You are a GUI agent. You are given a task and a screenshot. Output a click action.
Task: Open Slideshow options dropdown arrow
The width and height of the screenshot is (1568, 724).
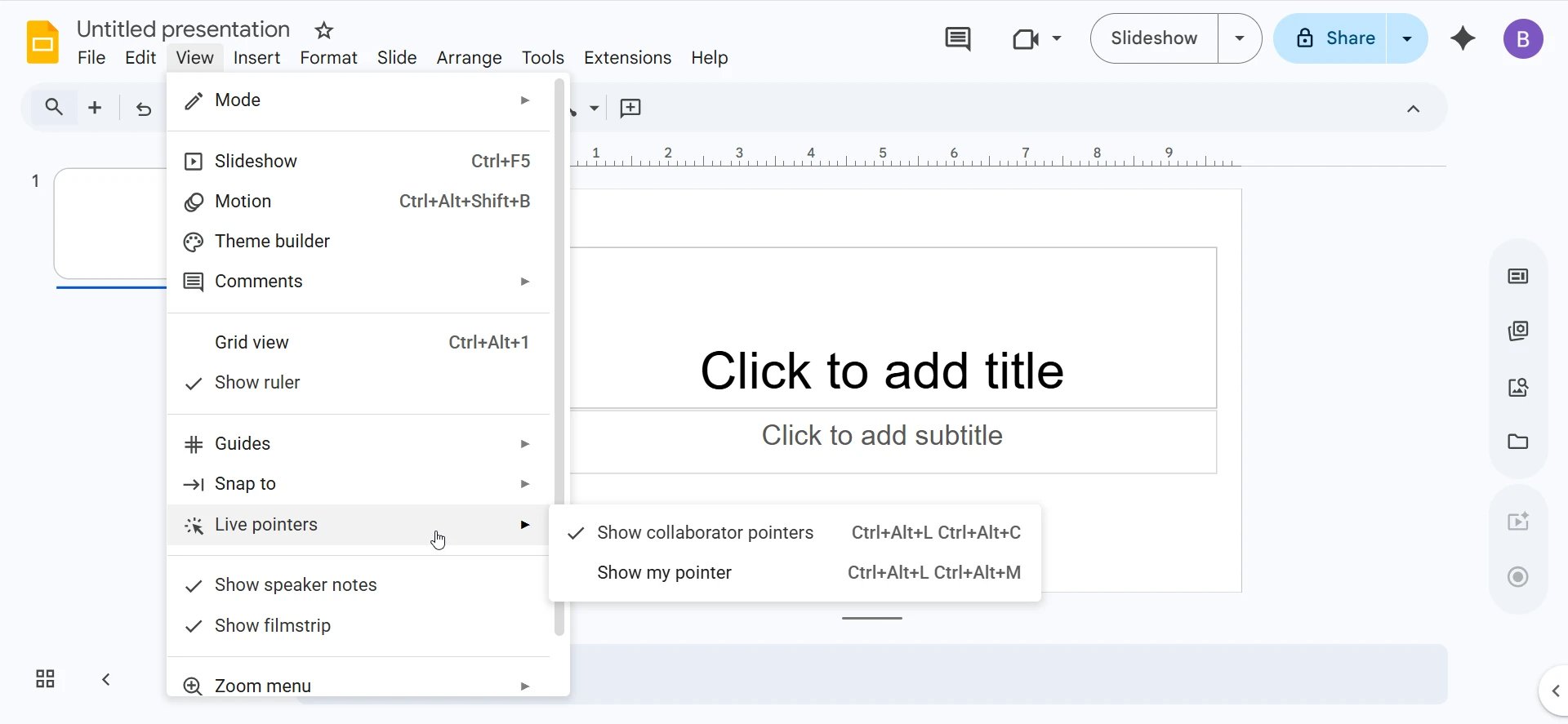coord(1239,38)
